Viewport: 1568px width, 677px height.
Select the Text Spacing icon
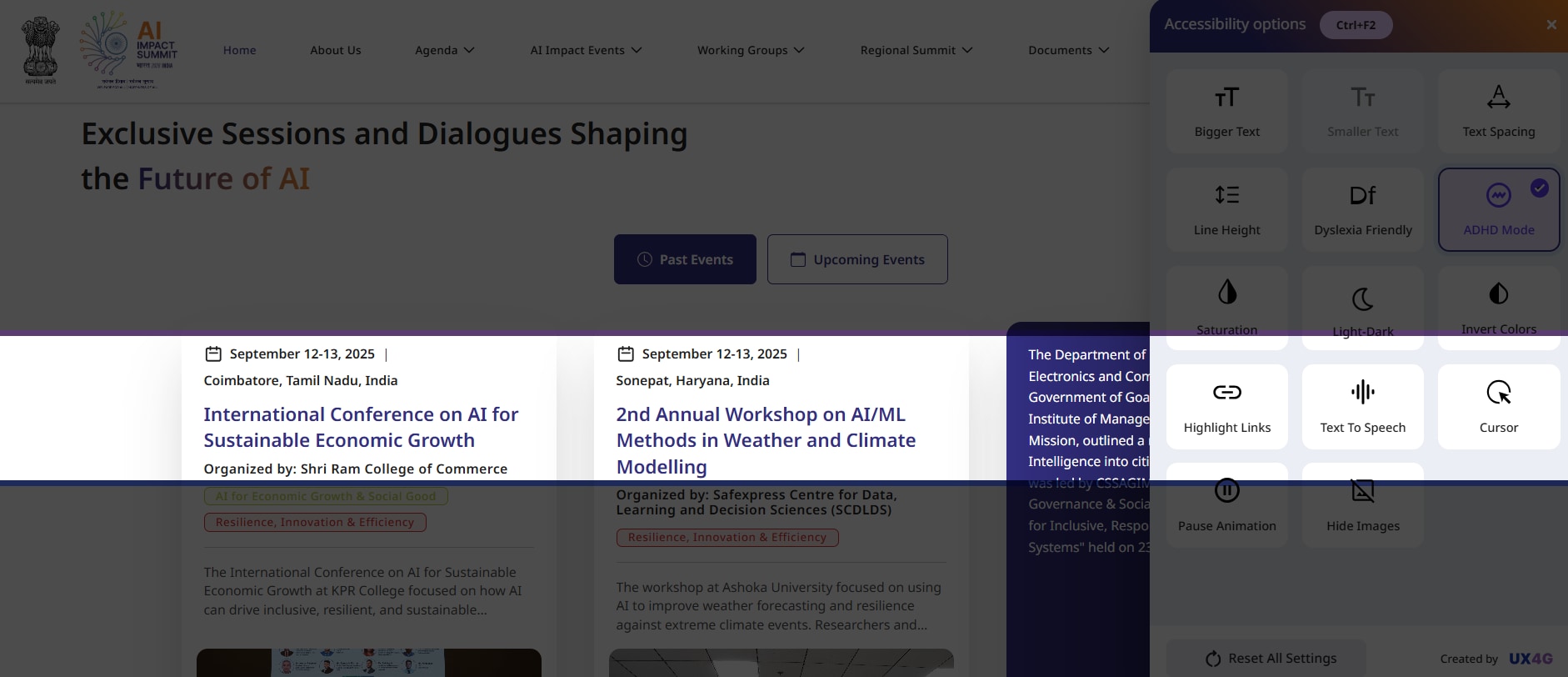(x=1498, y=98)
